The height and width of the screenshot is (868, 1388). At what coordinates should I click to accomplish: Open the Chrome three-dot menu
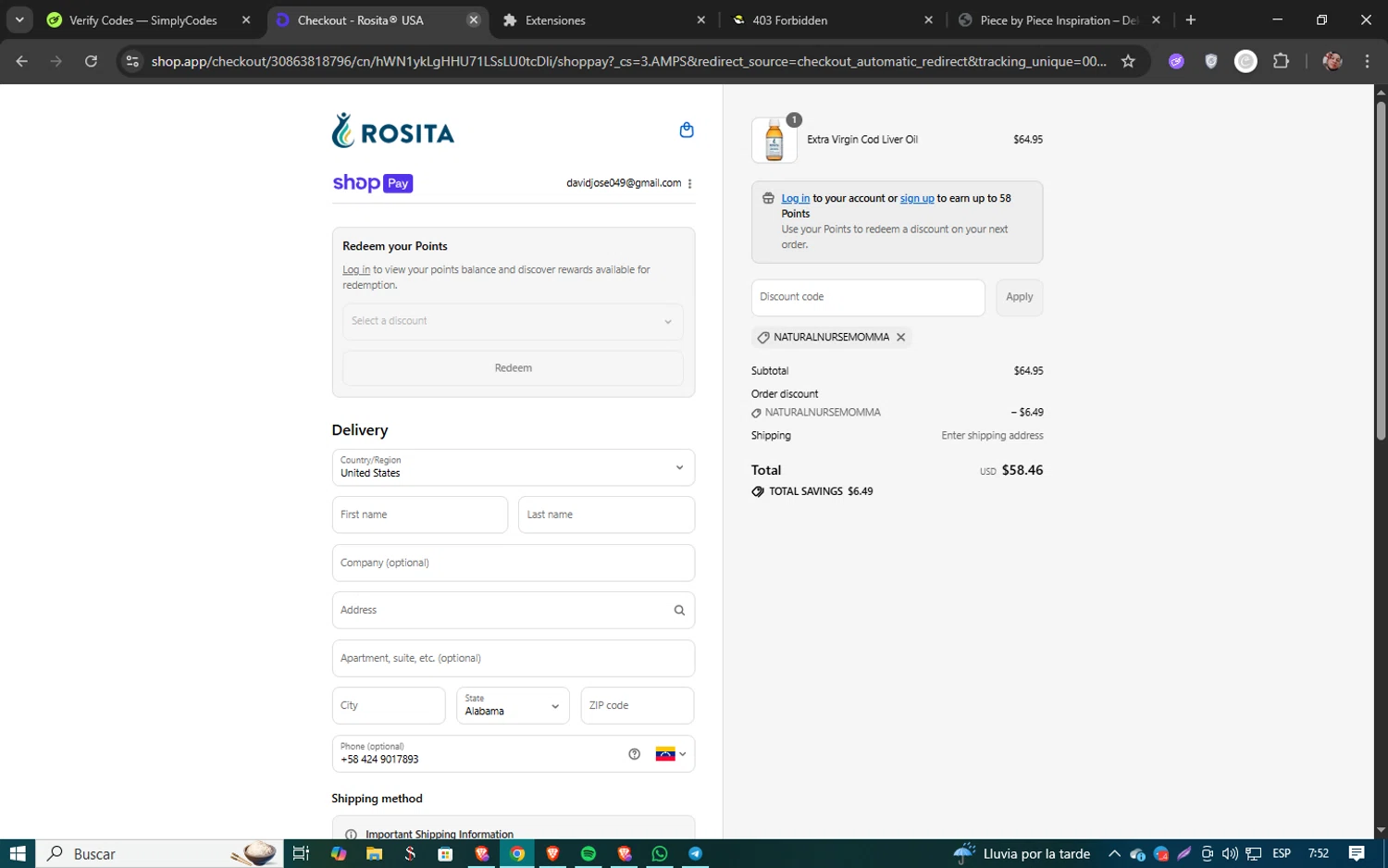click(x=1367, y=61)
